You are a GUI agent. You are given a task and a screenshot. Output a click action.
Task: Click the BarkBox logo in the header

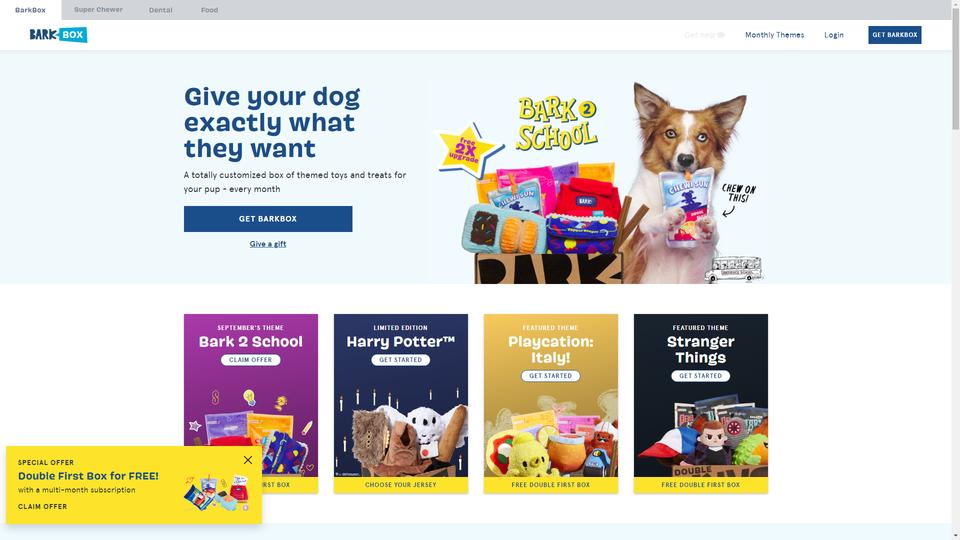click(58, 35)
